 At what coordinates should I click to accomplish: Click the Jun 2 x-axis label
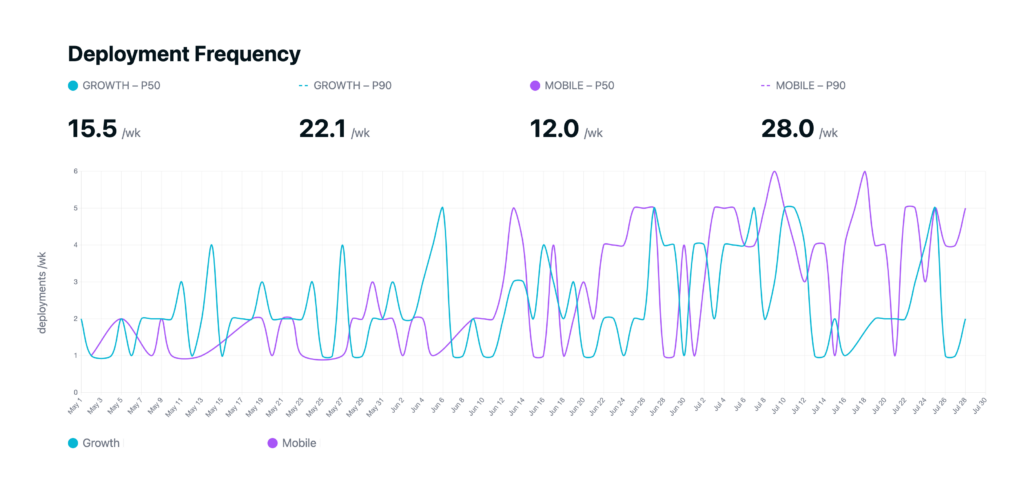[x=397, y=405]
